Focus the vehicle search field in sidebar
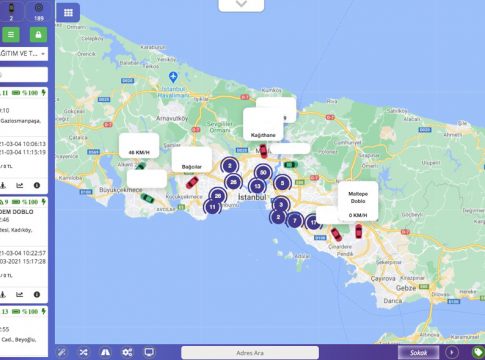The height and width of the screenshot is (360, 485). point(23,75)
